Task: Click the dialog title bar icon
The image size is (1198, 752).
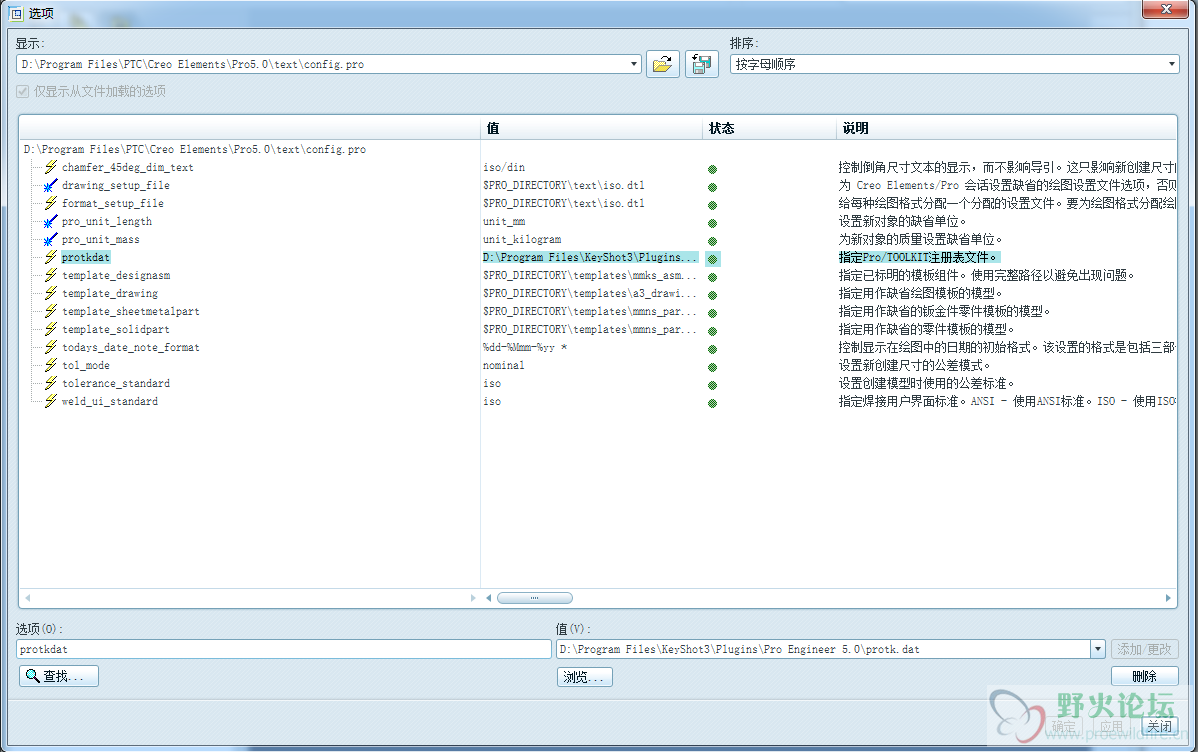Action: tap(16, 14)
